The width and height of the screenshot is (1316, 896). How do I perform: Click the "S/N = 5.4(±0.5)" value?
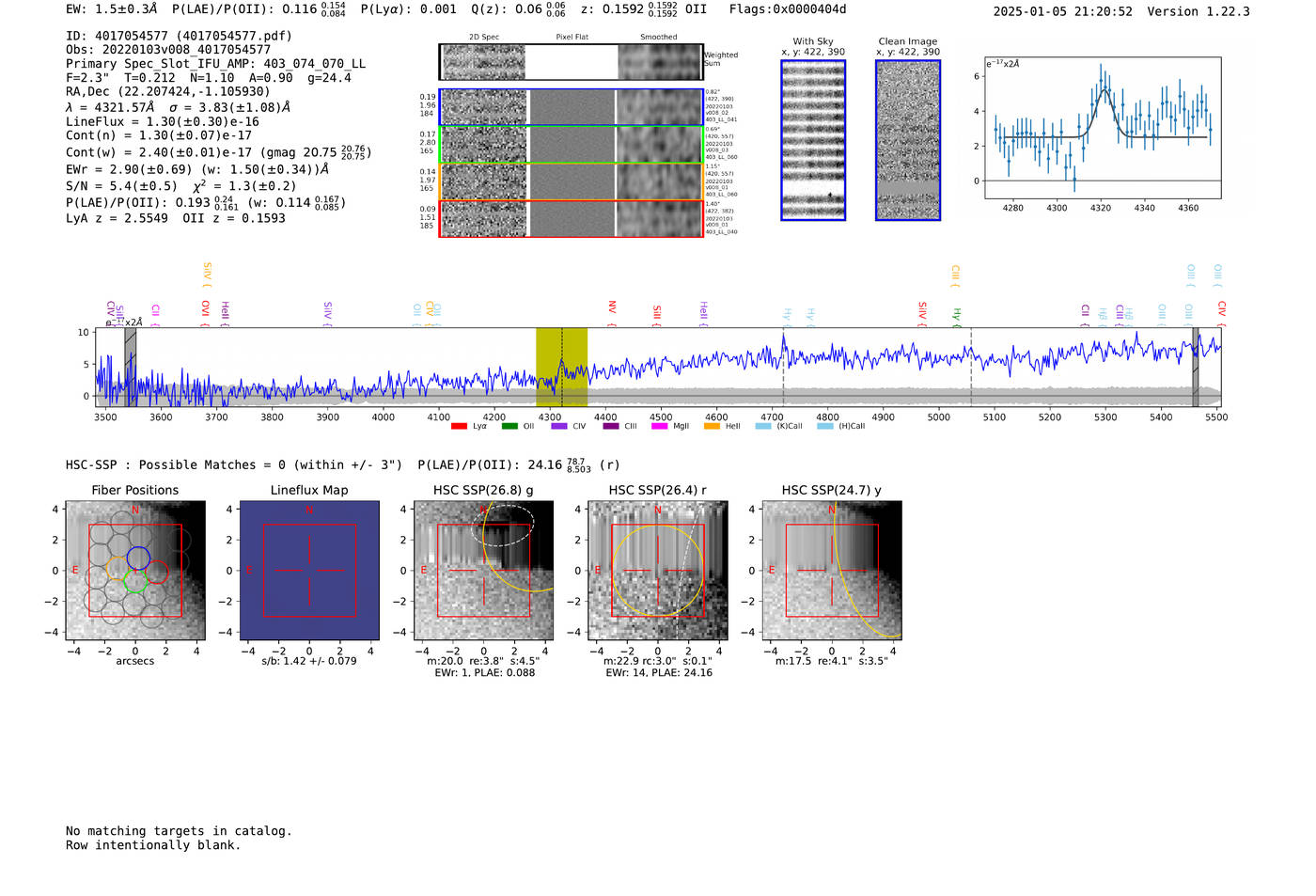click(x=121, y=186)
